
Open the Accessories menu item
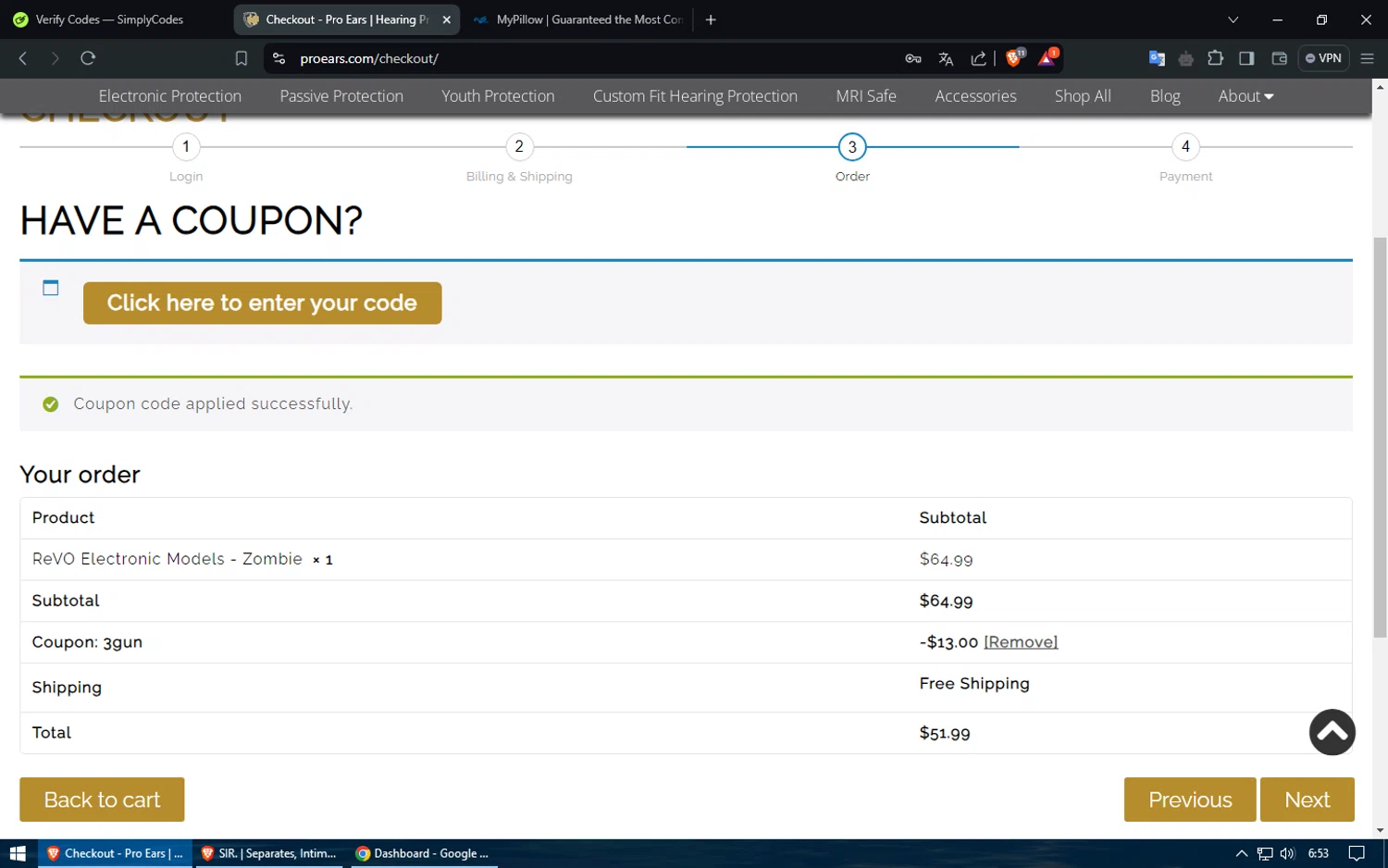975,96
